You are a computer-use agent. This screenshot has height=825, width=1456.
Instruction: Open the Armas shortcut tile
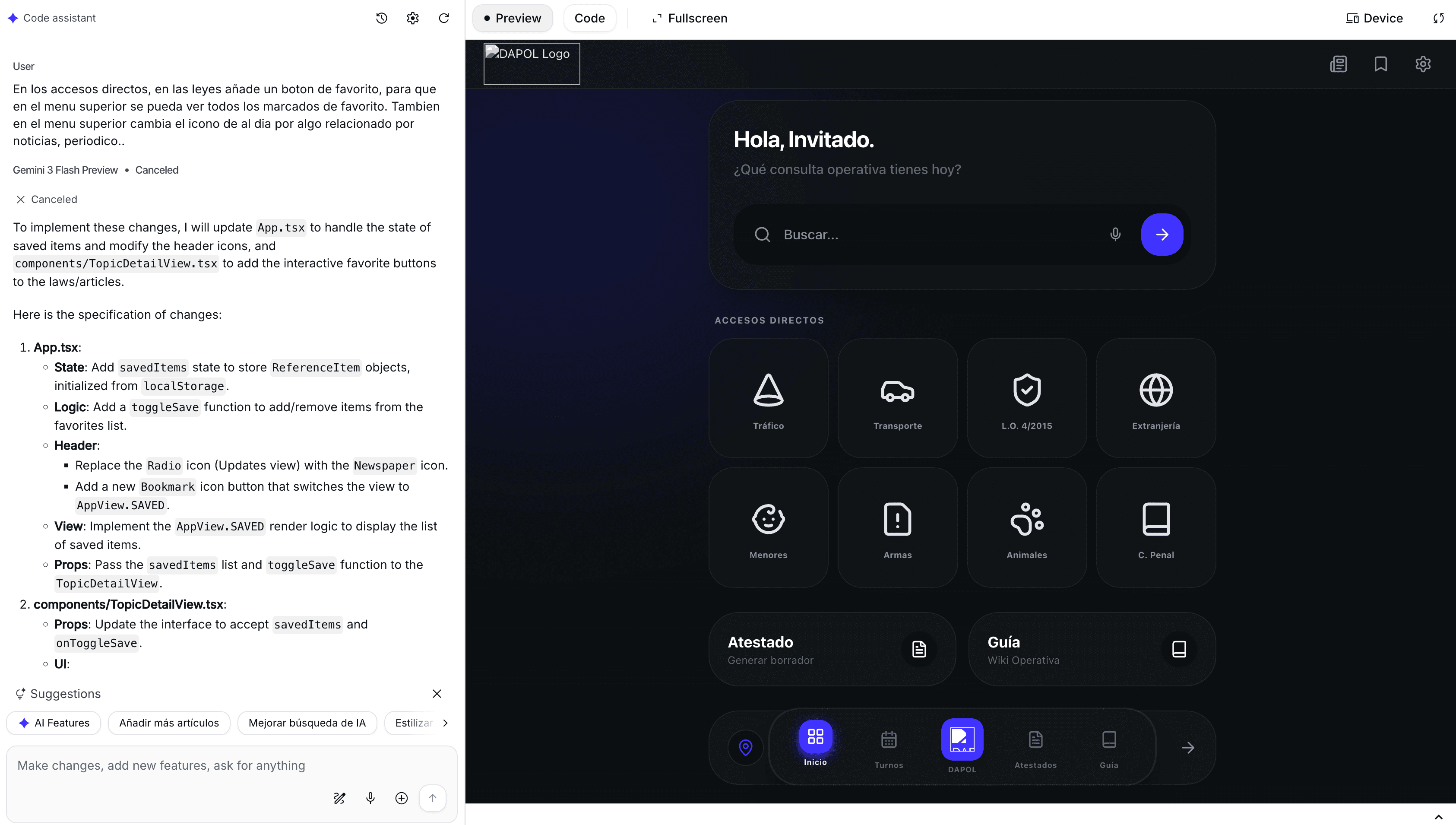[x=897, y=527]
